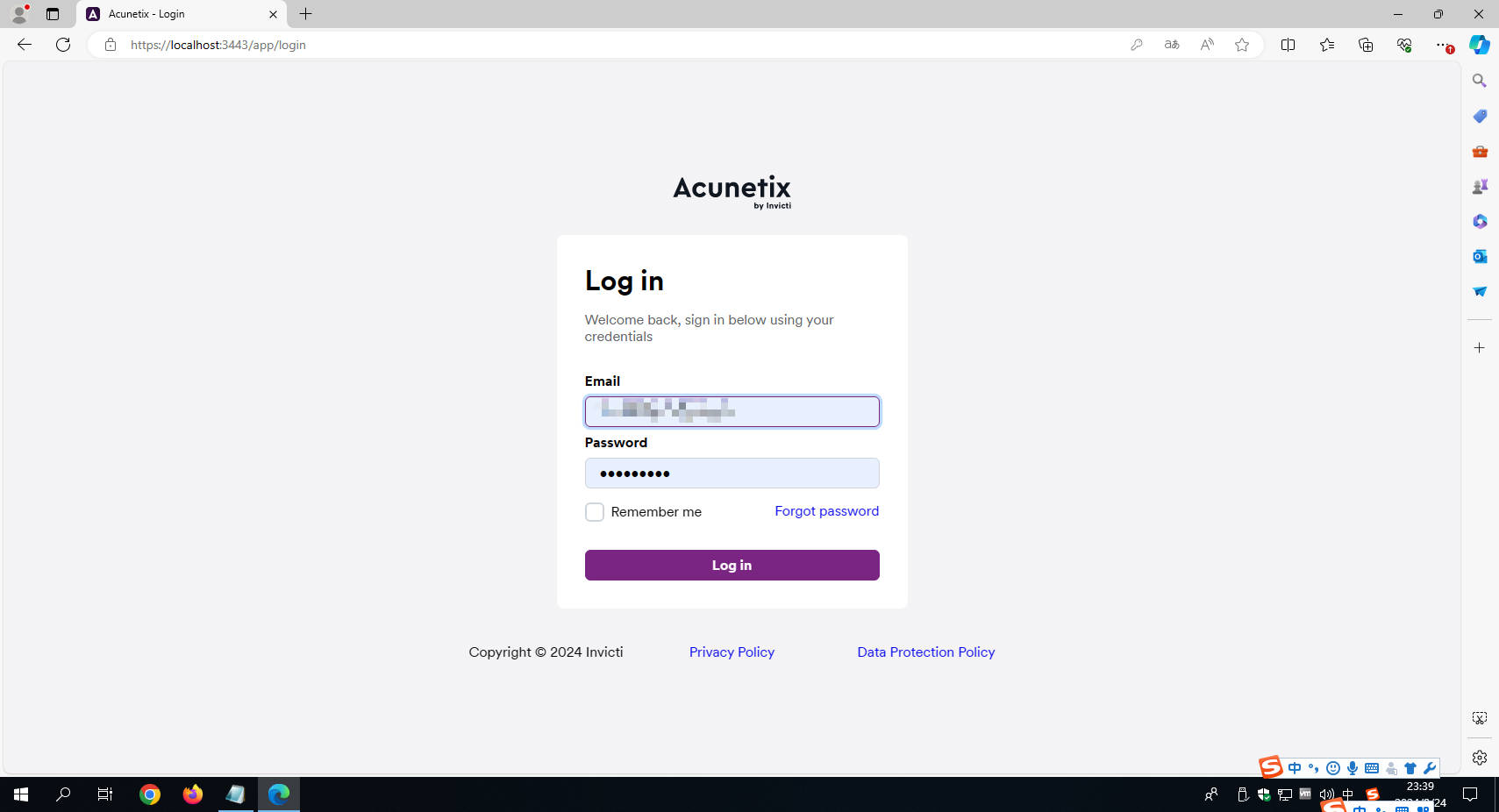Open the tab actions menu icon

pos(53,14)
